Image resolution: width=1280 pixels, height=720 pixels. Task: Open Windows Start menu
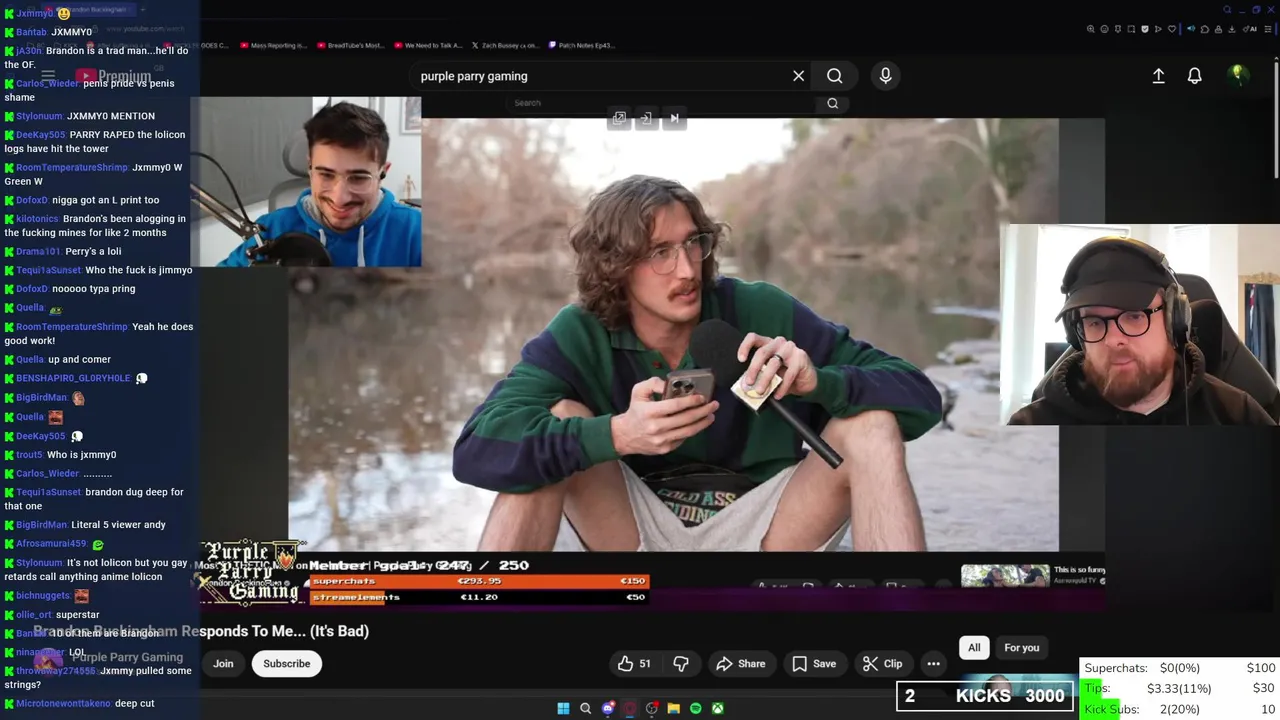[563, 708]
